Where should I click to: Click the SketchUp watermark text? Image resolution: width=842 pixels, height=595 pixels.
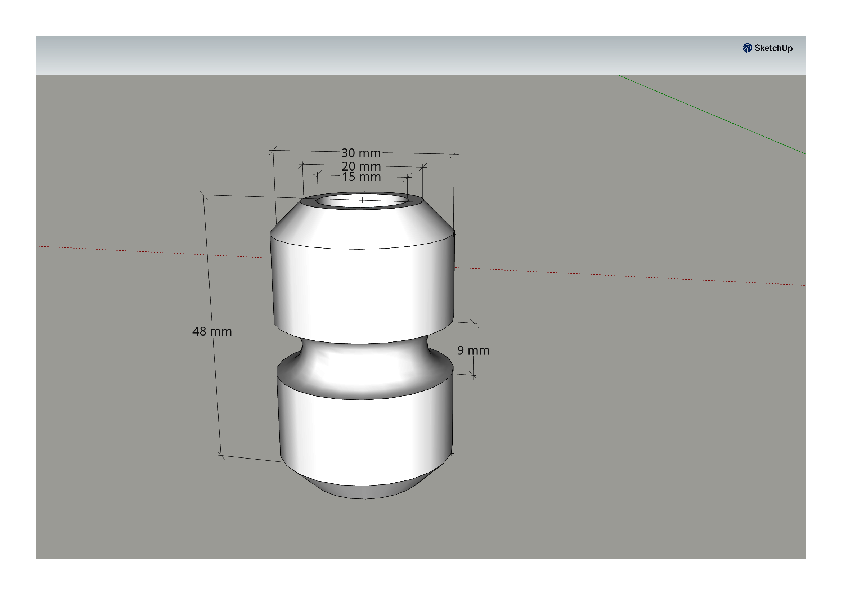[x=773, y=48]
